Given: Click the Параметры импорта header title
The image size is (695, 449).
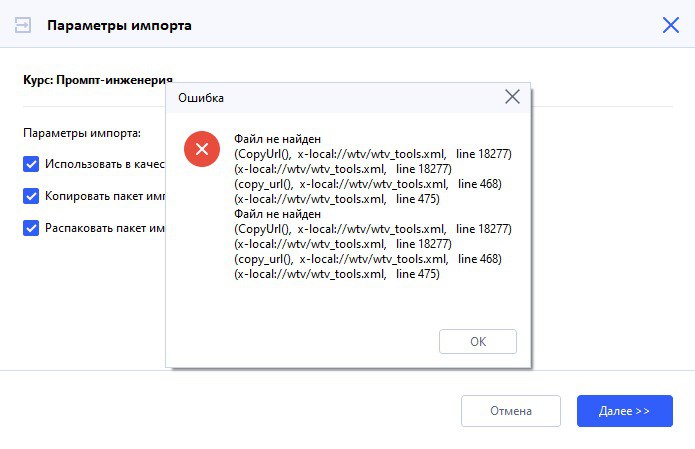Looking at the screenshot, I should [x=119, y=25].
